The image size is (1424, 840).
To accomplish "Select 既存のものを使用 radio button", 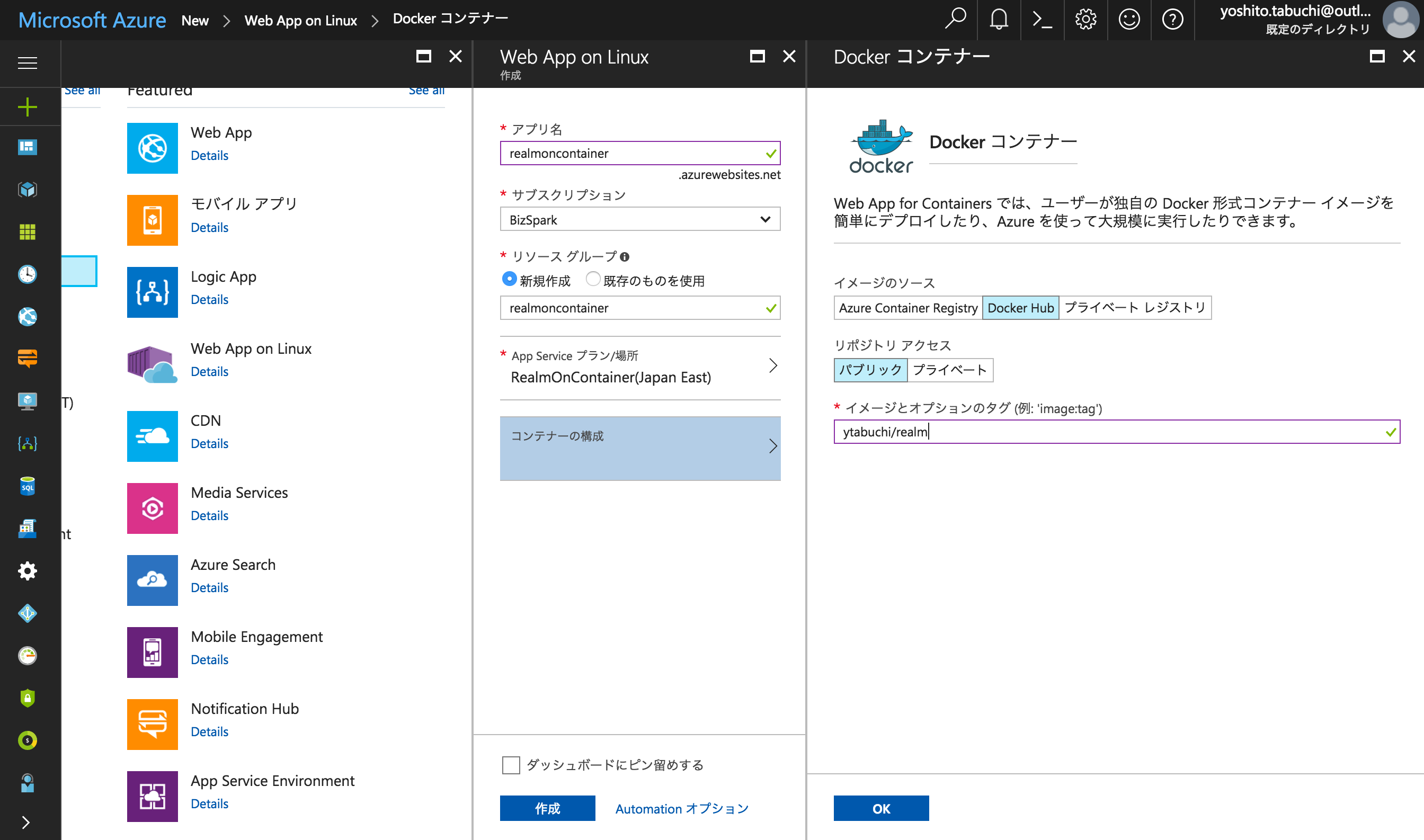I will pos(590,281).
